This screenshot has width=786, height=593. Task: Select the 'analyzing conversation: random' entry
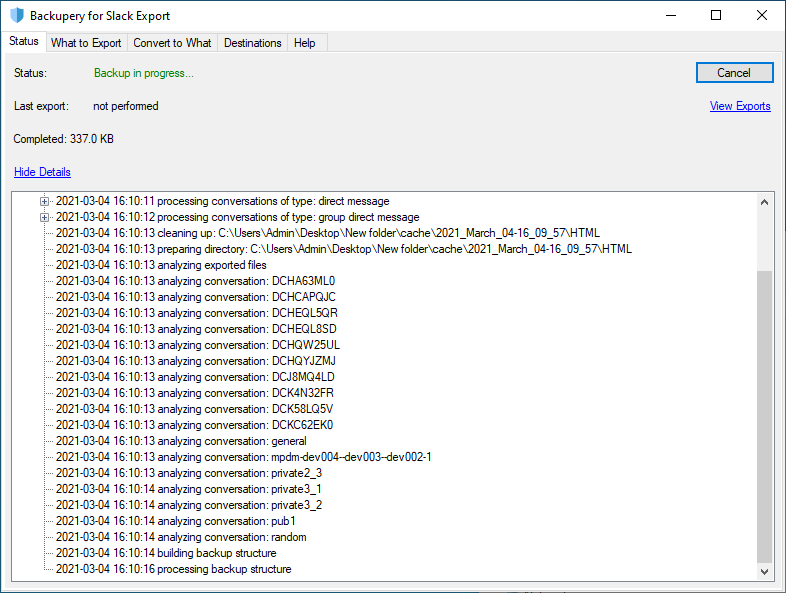pos(181,537)
